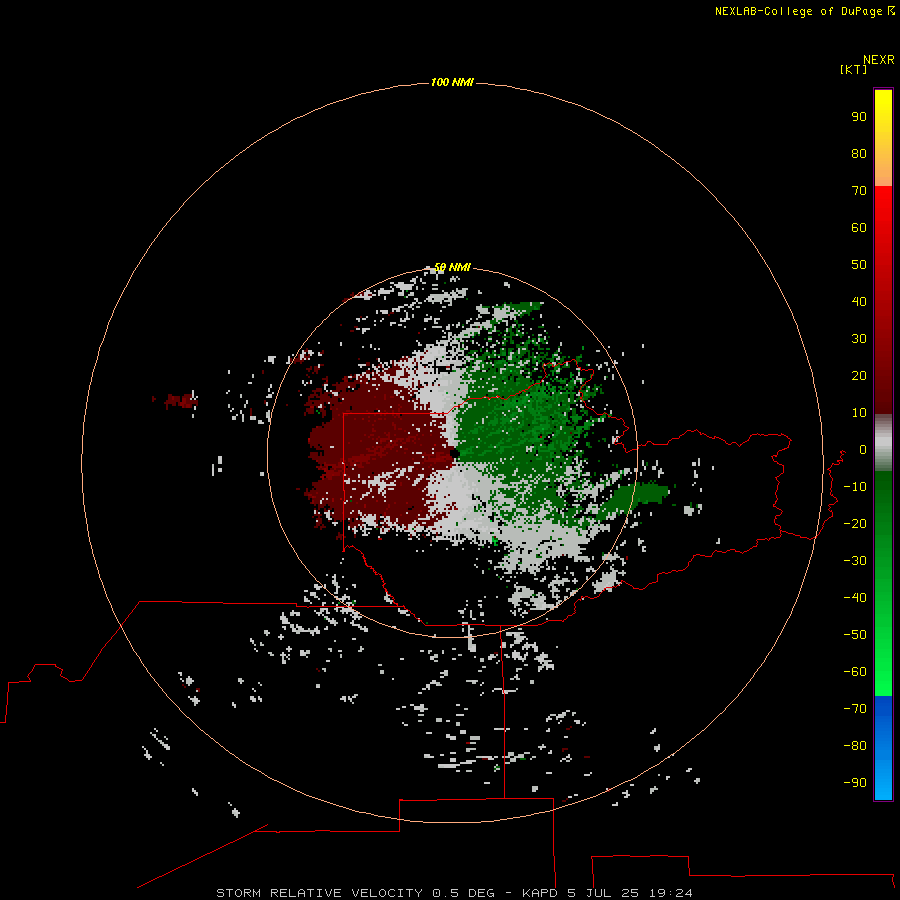Click the gray zero-velocity segment of the color bar
Image resolution: width=900 pixels, height=900 pixels.
pyautogui.click(x=883, y=443)
